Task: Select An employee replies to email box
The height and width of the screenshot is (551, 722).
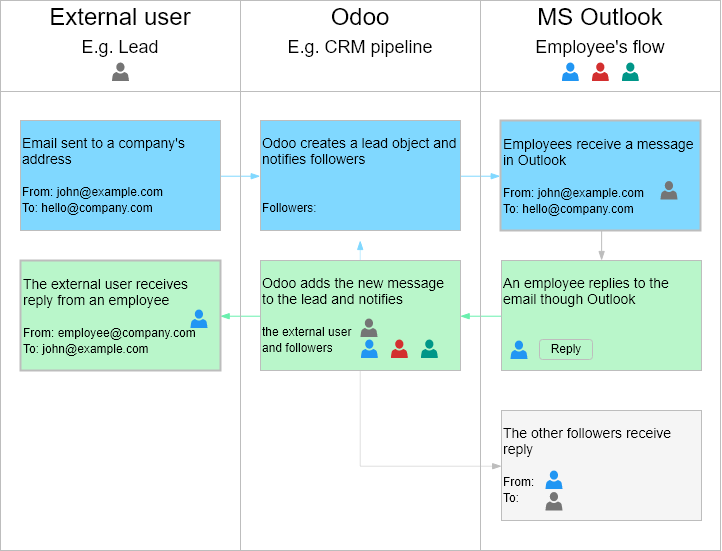Action: pos(601,315)
